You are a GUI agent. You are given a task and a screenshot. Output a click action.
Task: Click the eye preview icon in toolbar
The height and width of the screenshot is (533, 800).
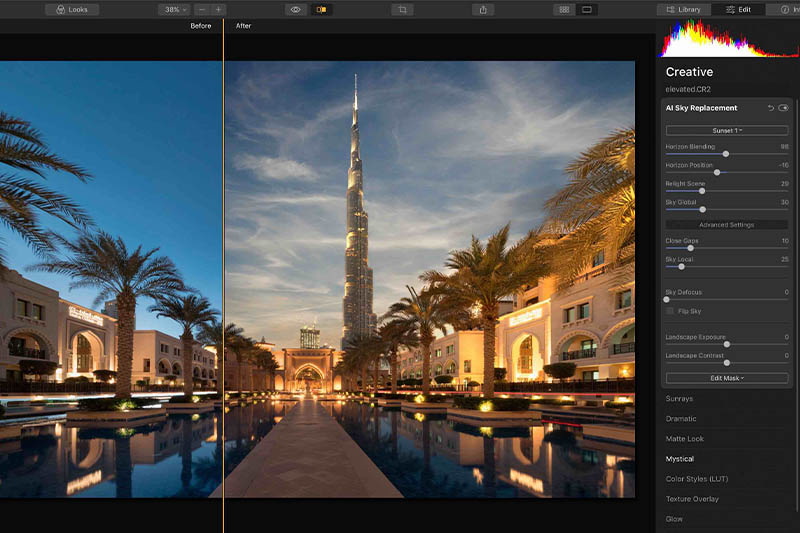[x=296, y=9]
